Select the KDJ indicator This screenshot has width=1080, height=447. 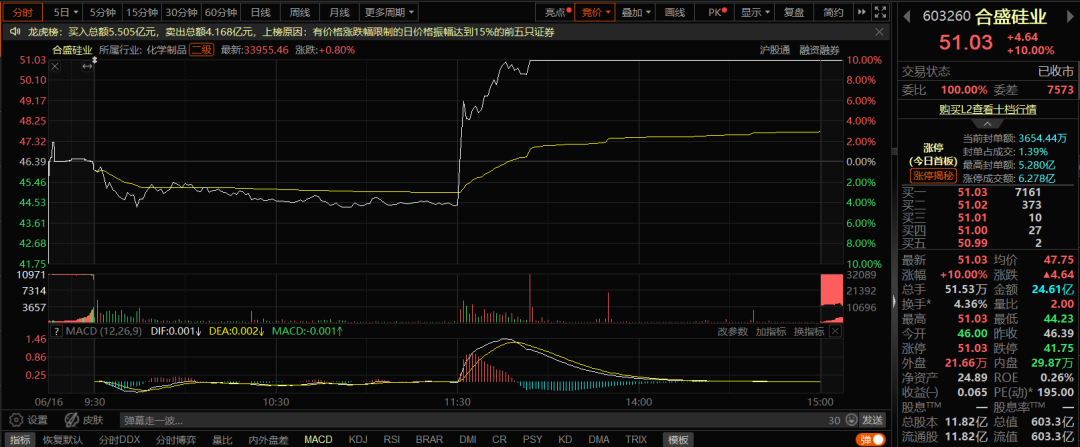[x=358, y=439]
